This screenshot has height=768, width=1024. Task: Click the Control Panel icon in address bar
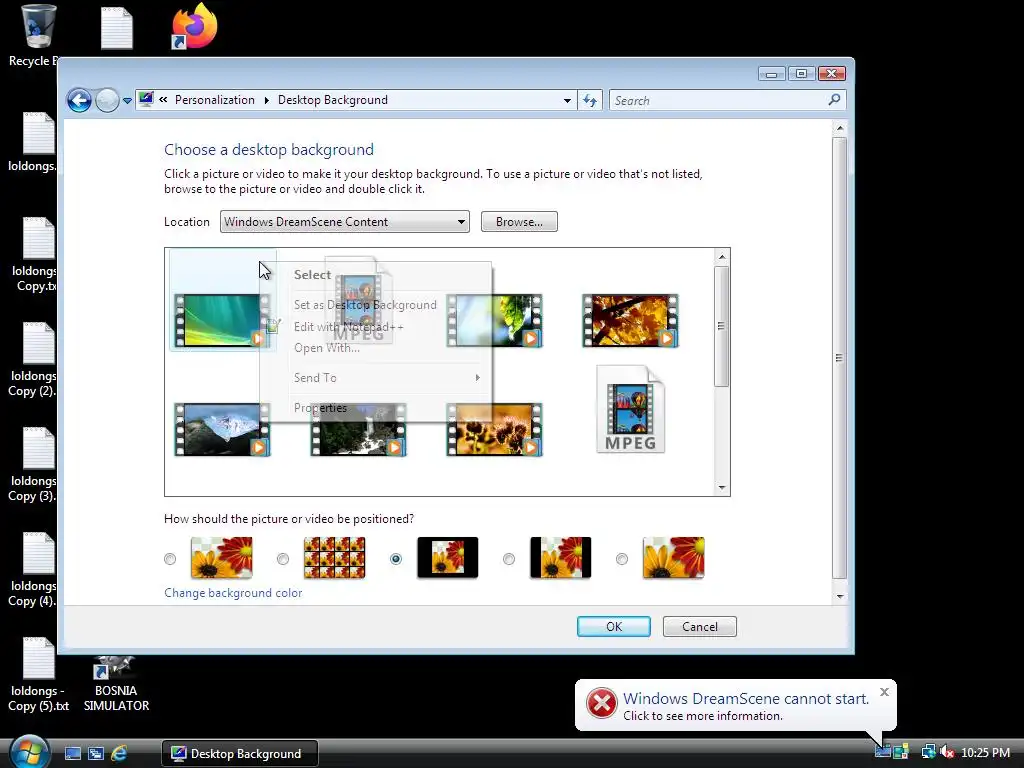(x=146, y=99)
